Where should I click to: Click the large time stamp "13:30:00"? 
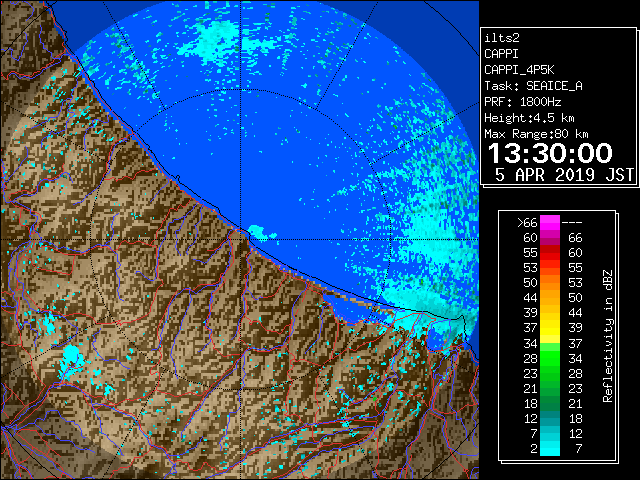[x=550, y=153]
